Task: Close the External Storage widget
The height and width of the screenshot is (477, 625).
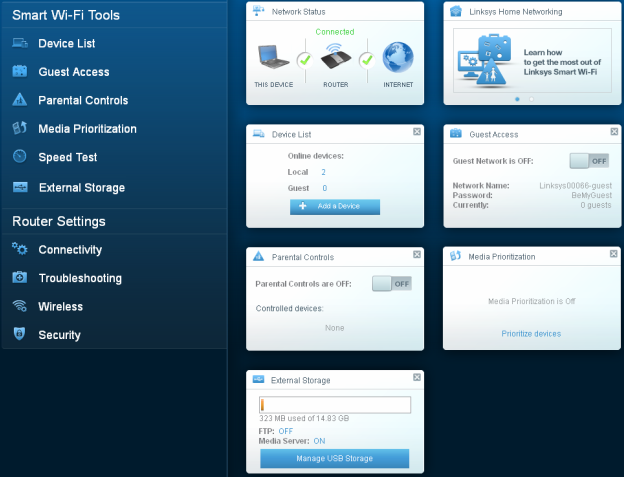Action: click(417, 377)
